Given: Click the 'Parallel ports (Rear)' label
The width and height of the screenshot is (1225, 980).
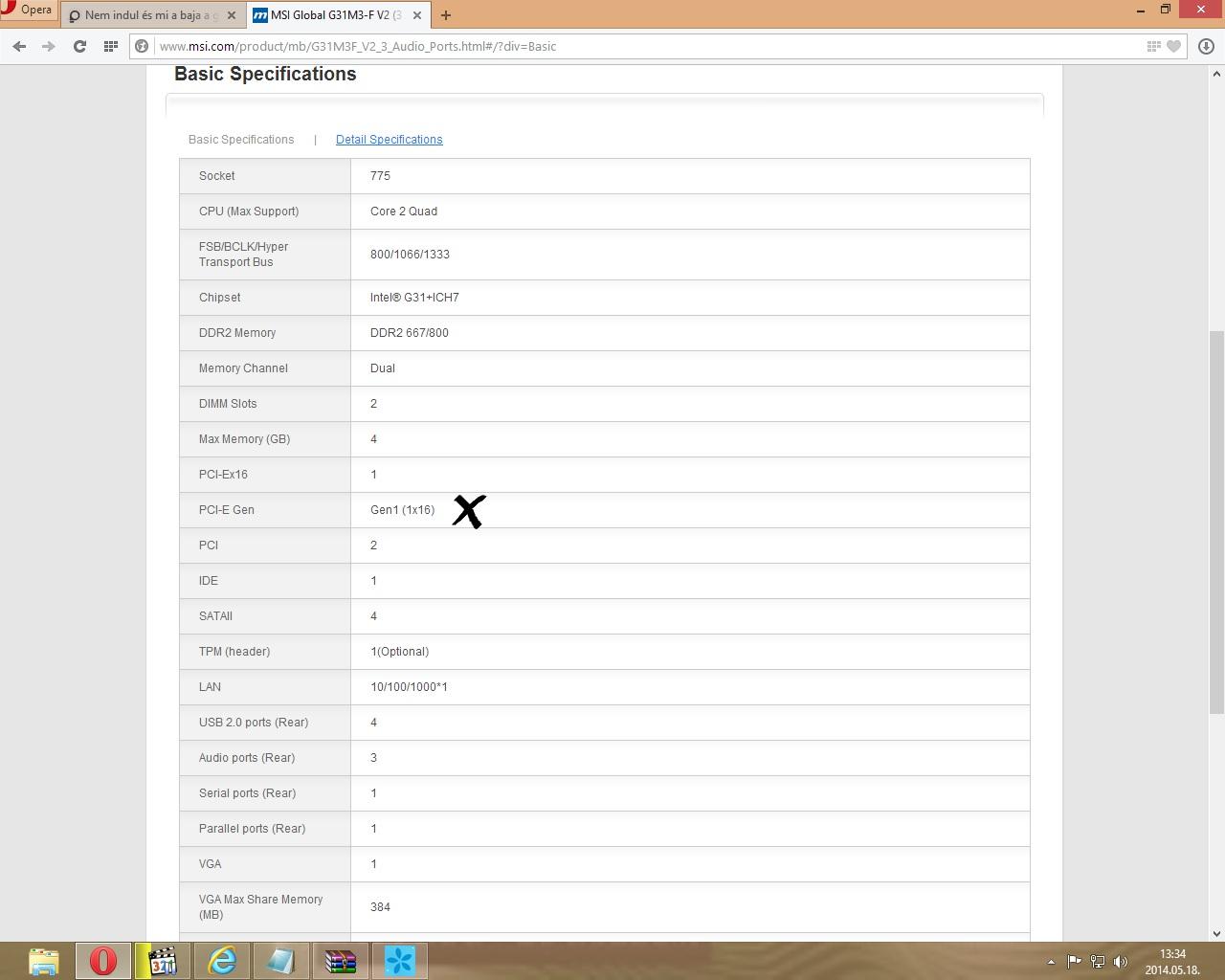Looking at the screenshot, I should 252,829.
